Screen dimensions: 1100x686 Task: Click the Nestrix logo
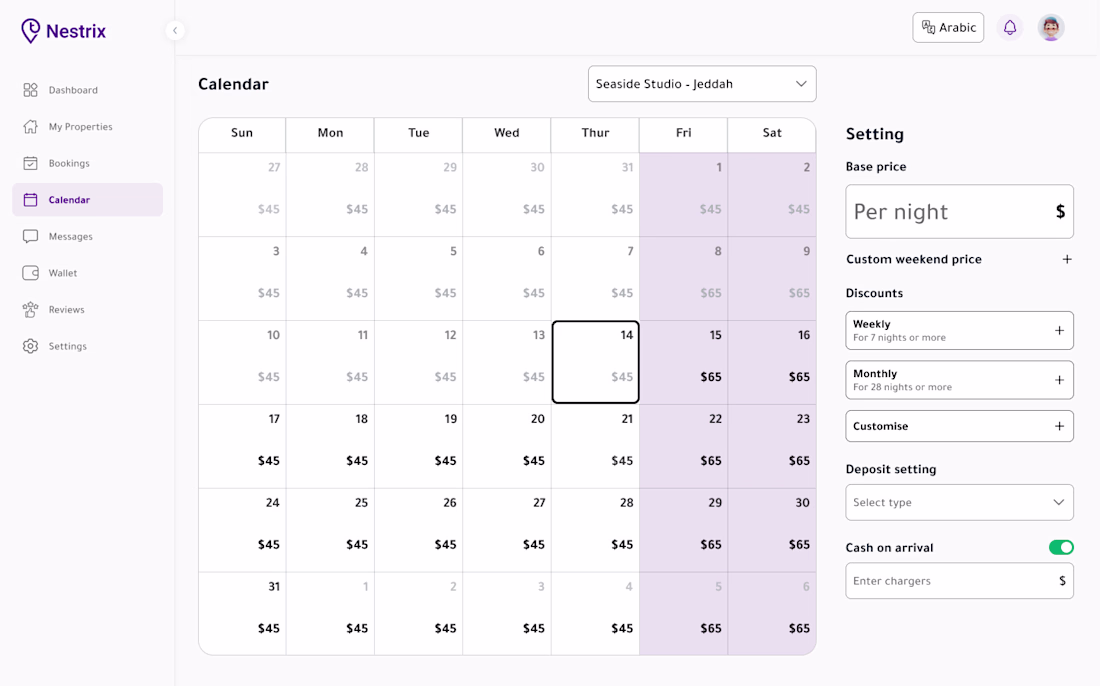click(63, 31)
